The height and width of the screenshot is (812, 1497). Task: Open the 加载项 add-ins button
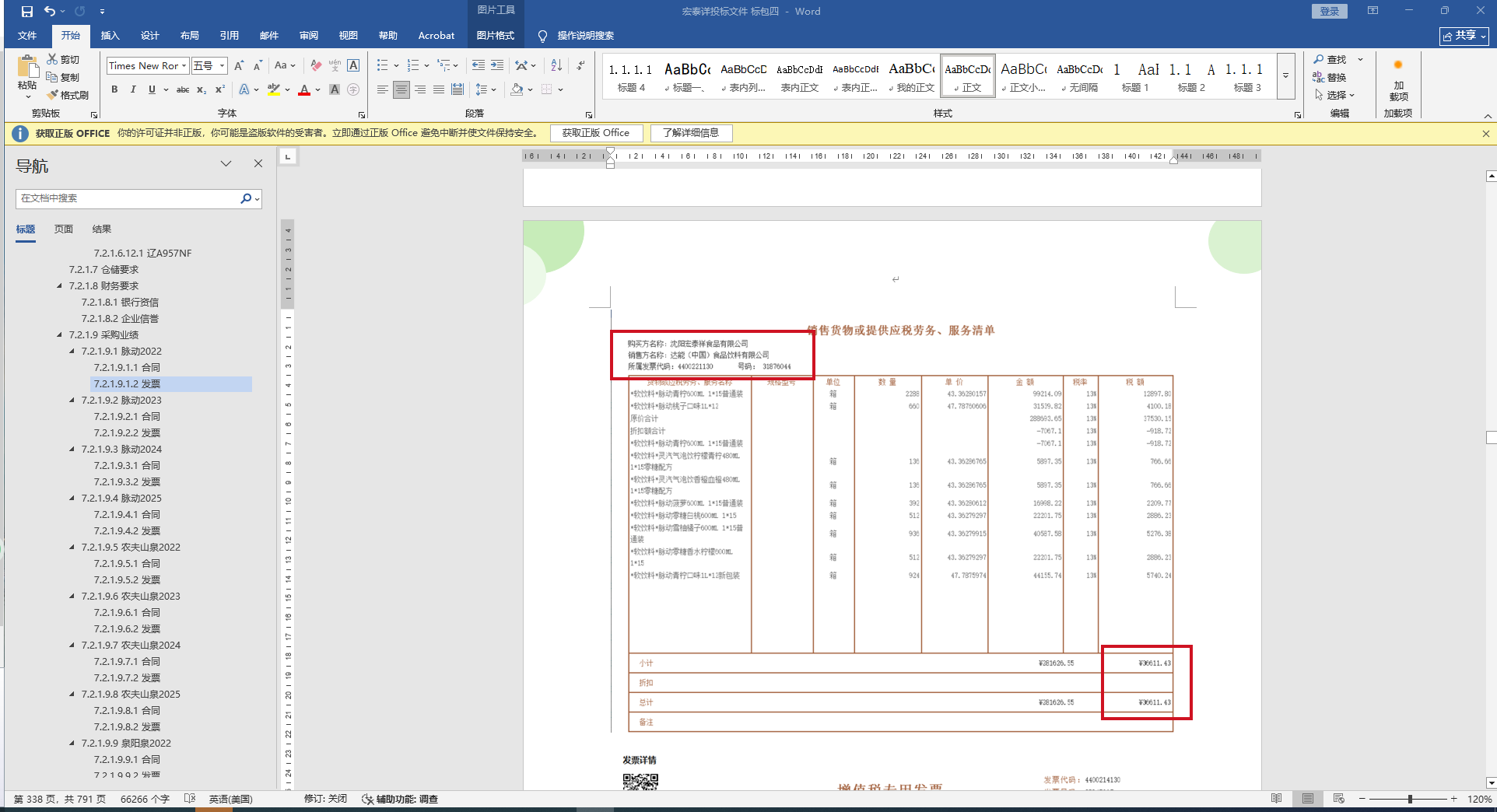pyautogui.click(x=1398, y=79)
